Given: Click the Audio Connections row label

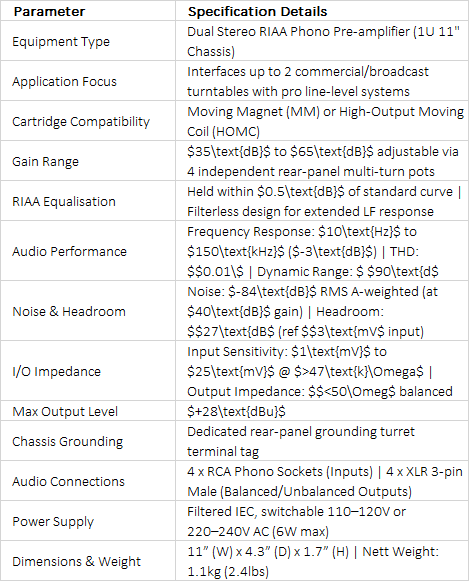Looking at the screenshot, I should (x=69, y=481).
